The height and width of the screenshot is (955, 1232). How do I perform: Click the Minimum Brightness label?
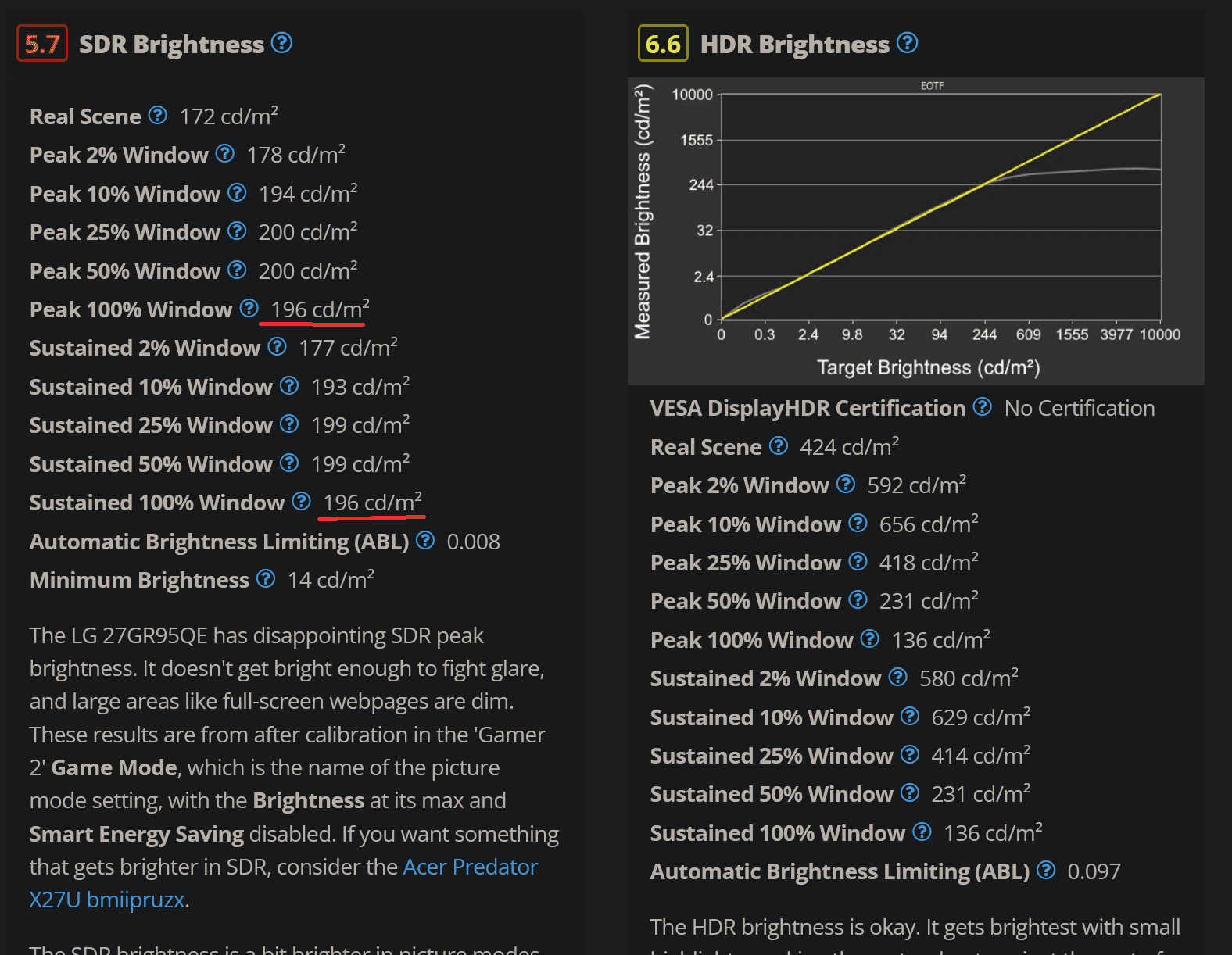(139, 580)
